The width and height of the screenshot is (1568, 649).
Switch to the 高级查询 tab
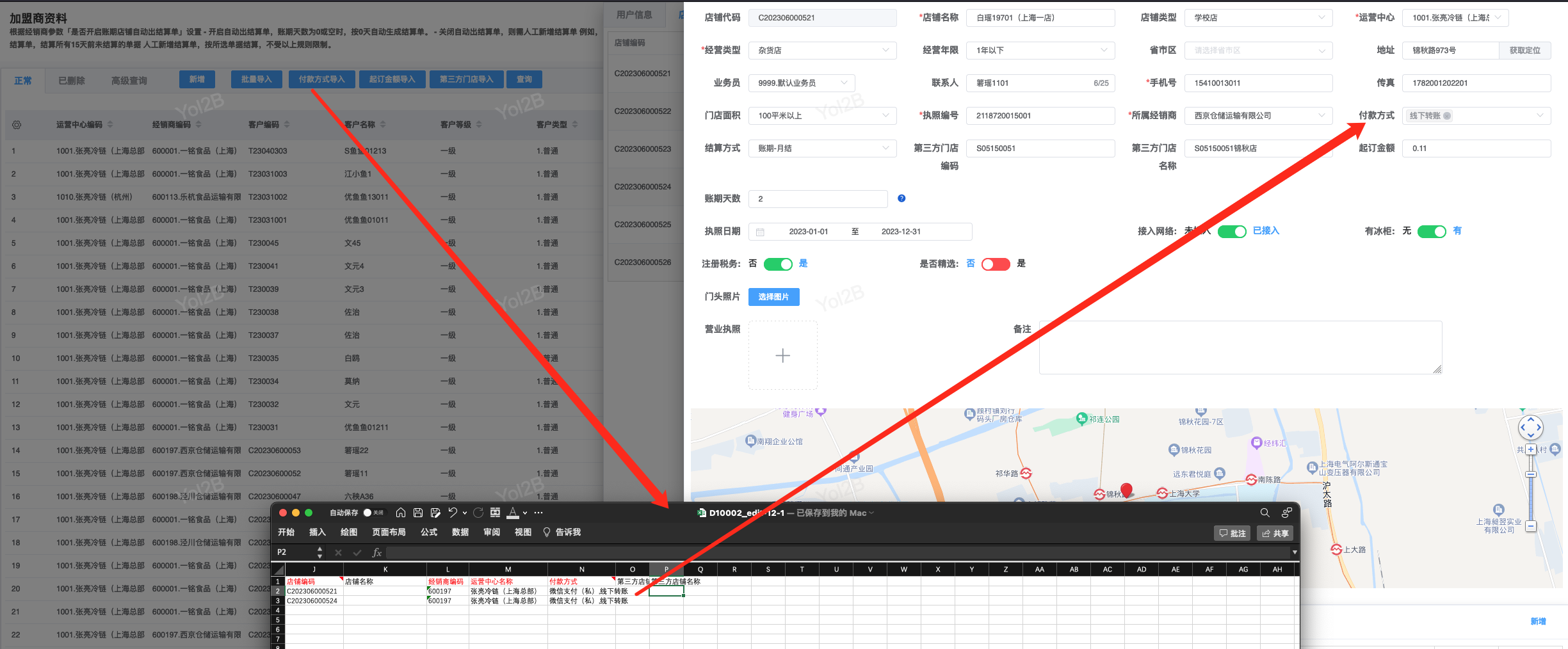point(129,81)
